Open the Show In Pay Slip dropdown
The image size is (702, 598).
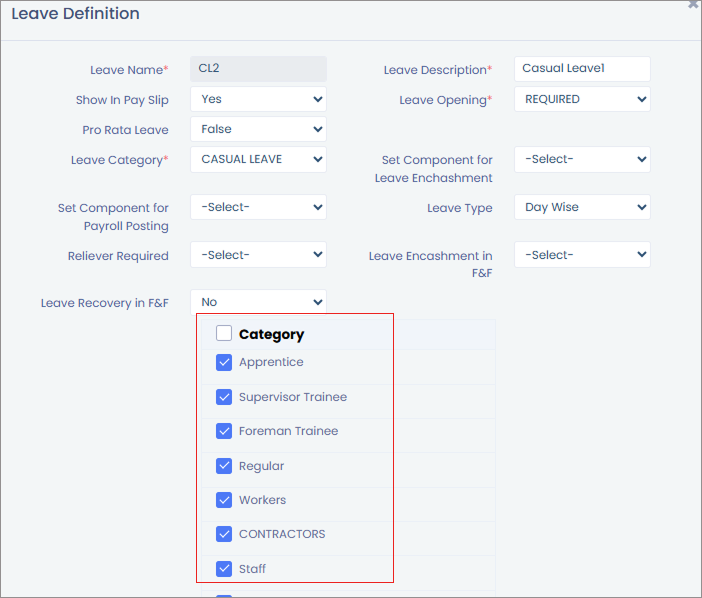tap(258, 100)
